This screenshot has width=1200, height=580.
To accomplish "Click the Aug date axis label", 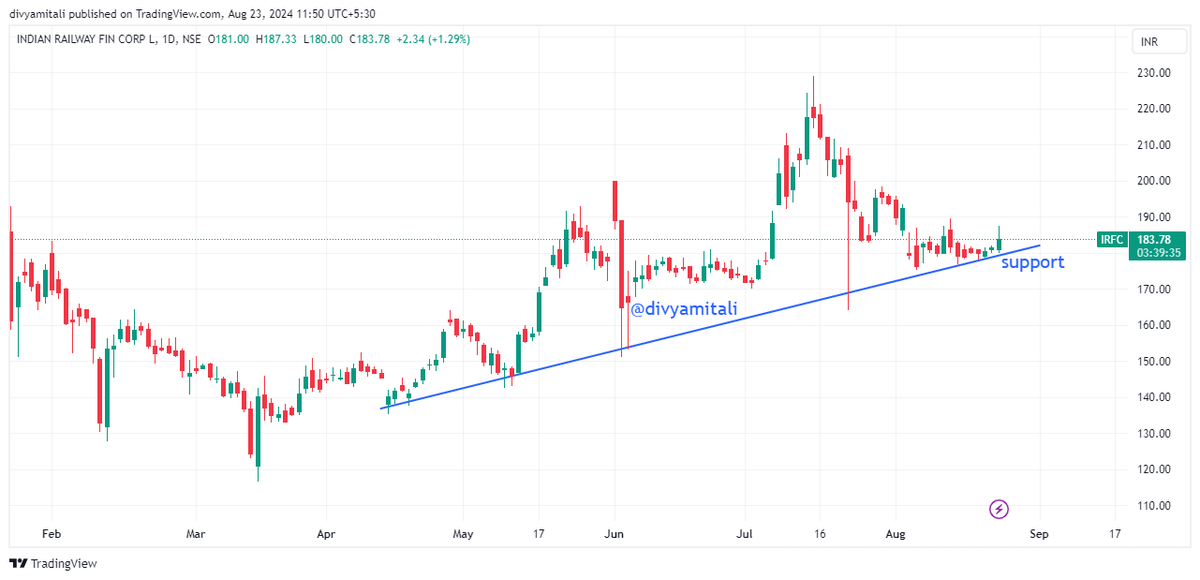I will point(896,535).
